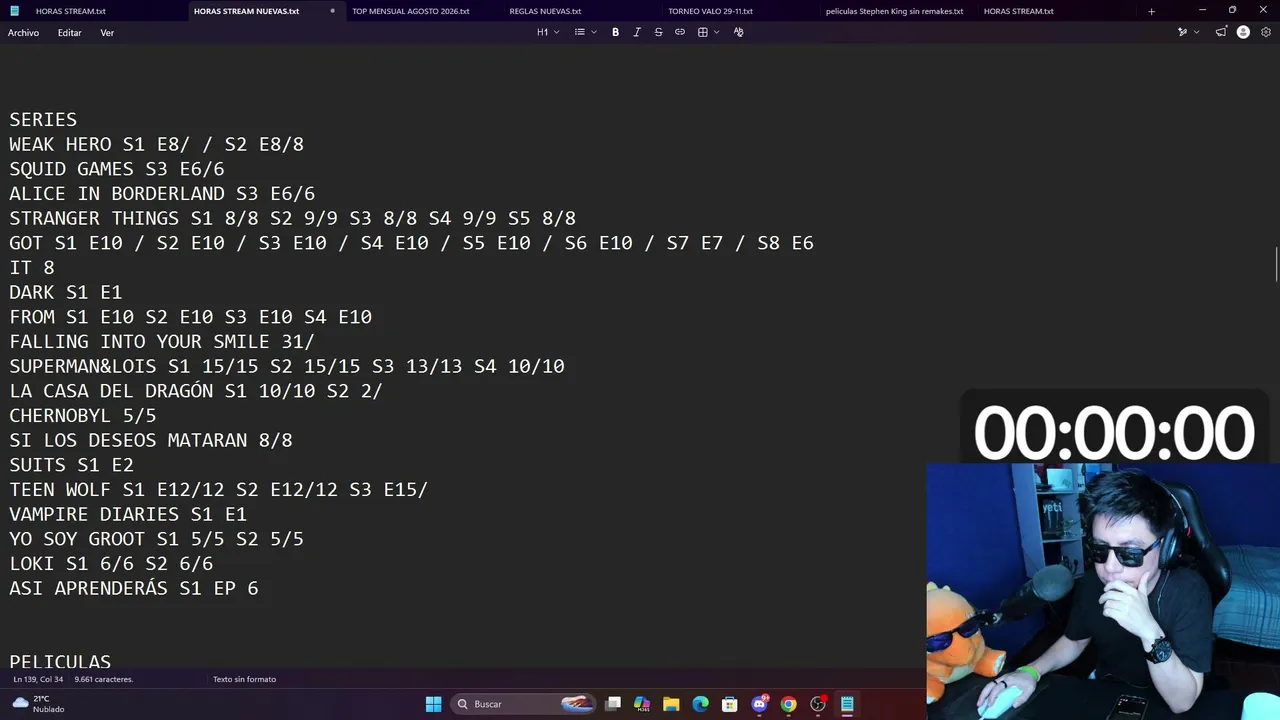Click the ALICE IN BORDERLAND line
Image resolution: width=1280 pixels, height=720 pixels.
(x=162, y=194)
